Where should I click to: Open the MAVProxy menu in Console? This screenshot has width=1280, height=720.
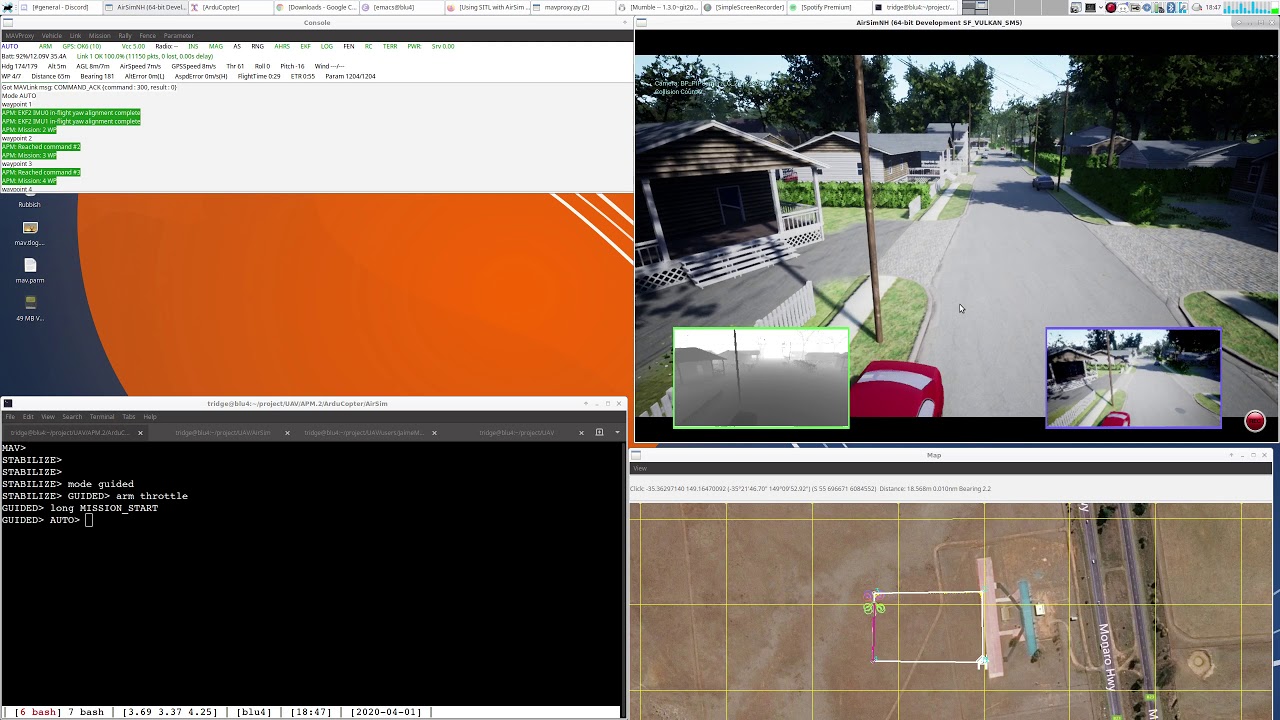(x=19, y=36)
